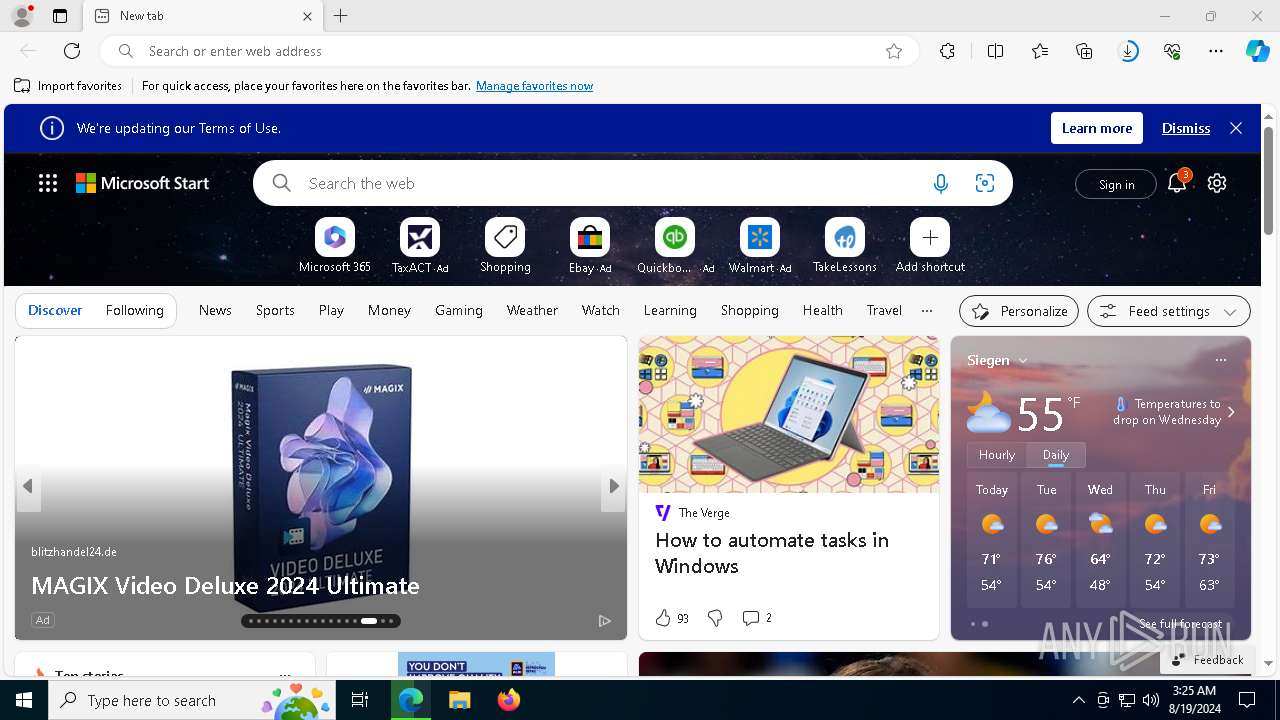
Task: Open Microsoft Start settings gear
Action: click(x=1217, y=183)
